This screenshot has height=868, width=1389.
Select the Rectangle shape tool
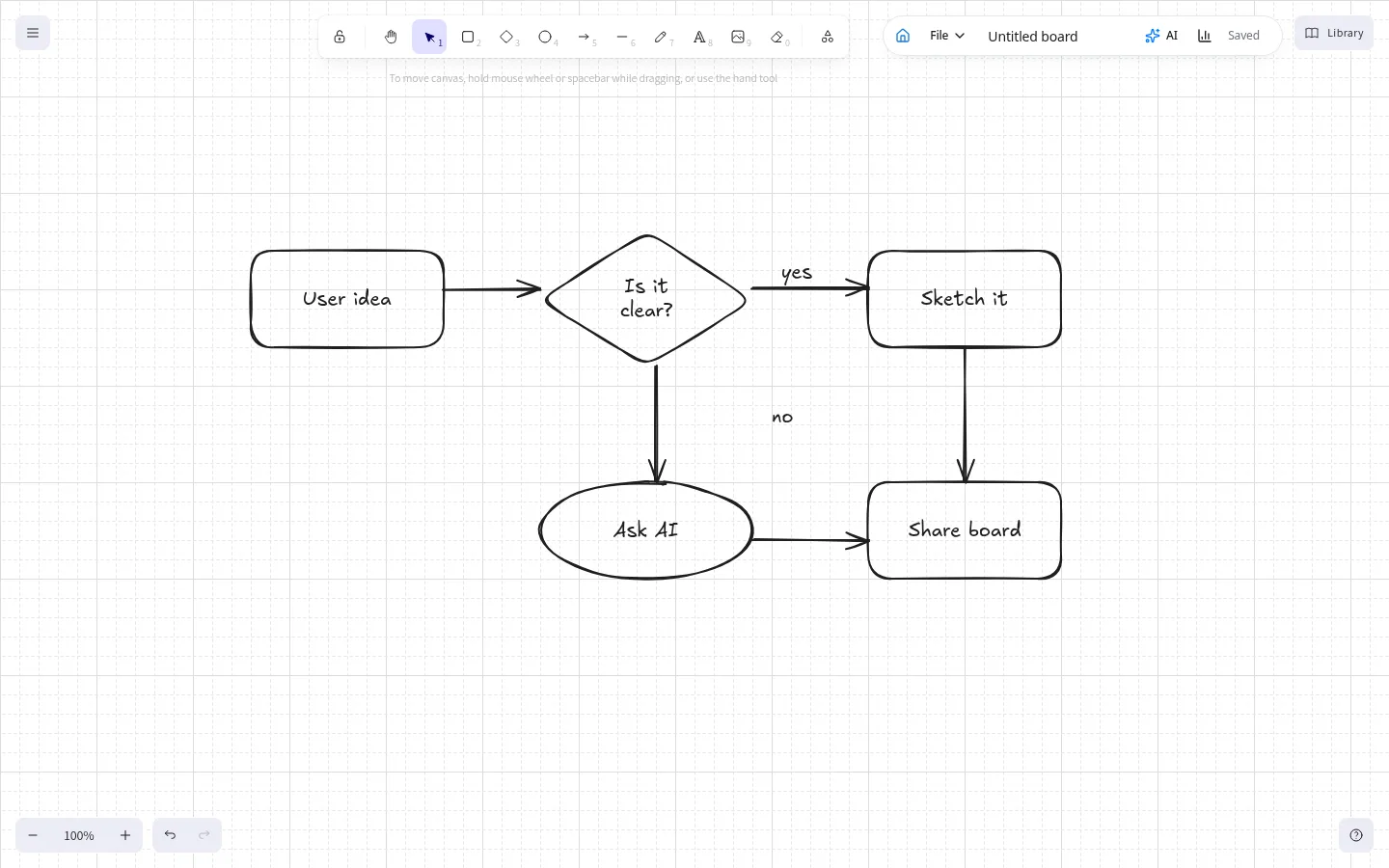click(468, 37)
